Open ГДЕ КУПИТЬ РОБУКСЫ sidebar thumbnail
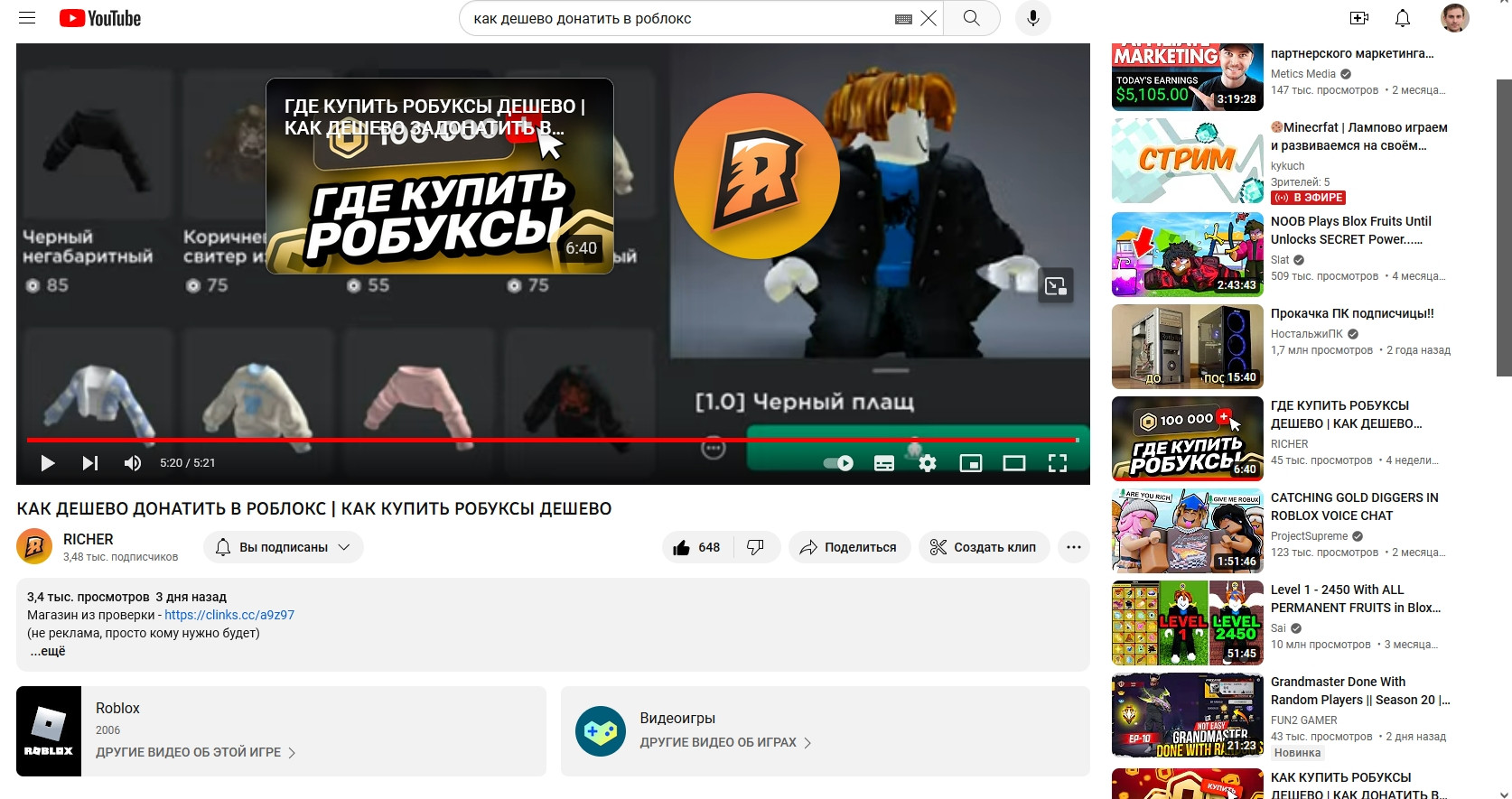 [x=1188, y=438]
